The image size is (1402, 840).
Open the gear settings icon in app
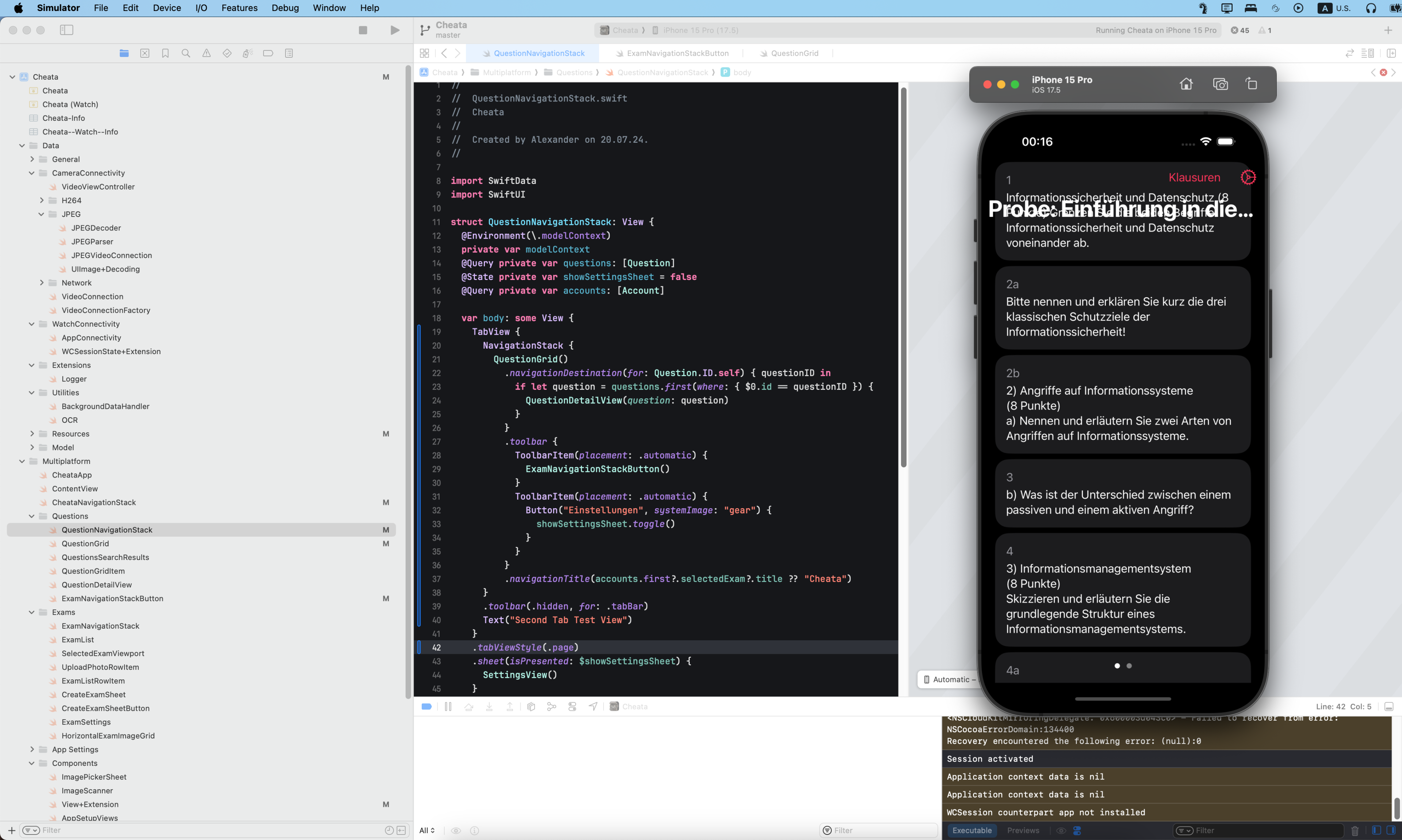[1248, 177]
